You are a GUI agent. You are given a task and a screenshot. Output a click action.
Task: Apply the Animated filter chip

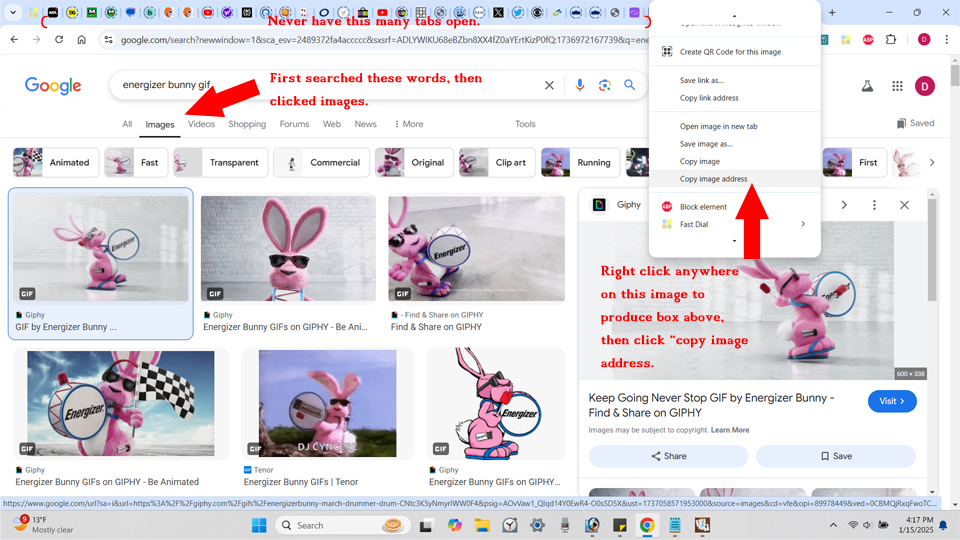click(x=56, y=162)
